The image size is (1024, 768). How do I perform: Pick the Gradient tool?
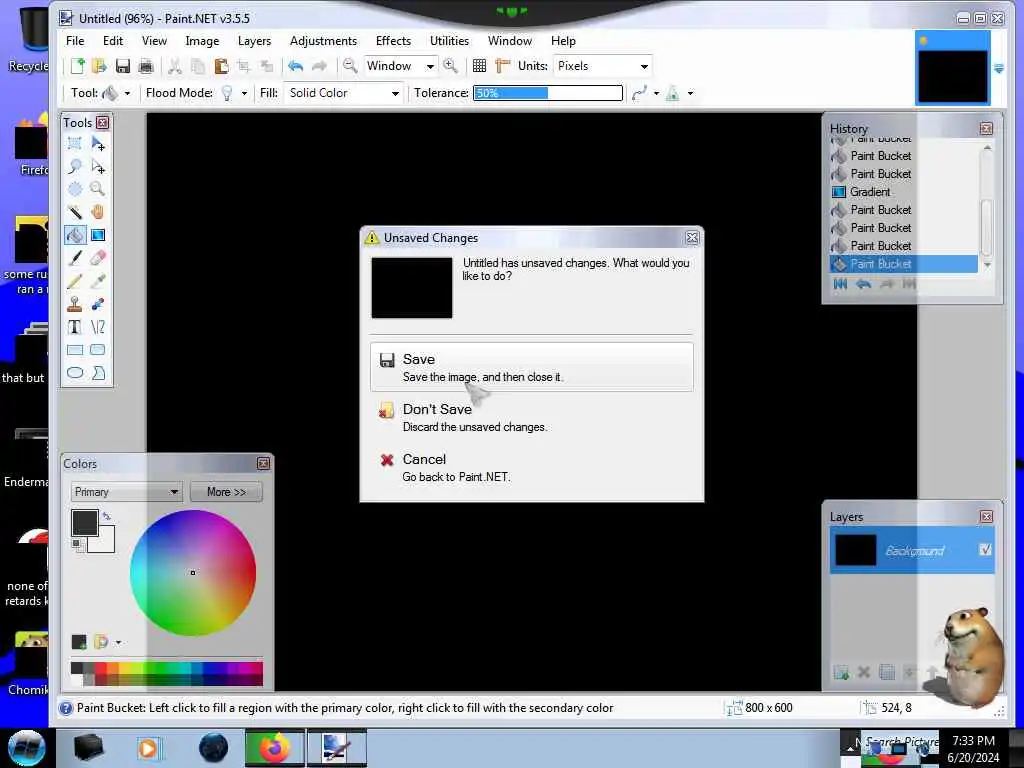98,235
